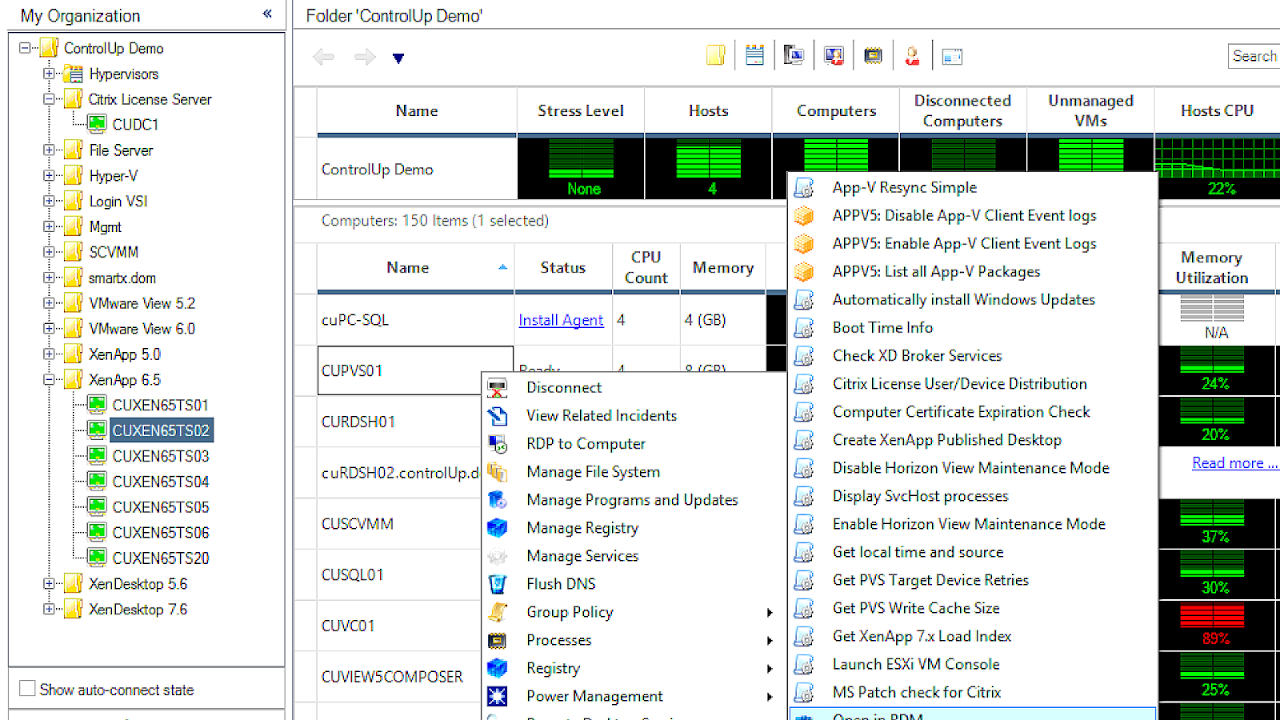Collapse the XenApp 6.5 folder
Viewport: 1280px width, 720px height.
[x=49, y=380]
